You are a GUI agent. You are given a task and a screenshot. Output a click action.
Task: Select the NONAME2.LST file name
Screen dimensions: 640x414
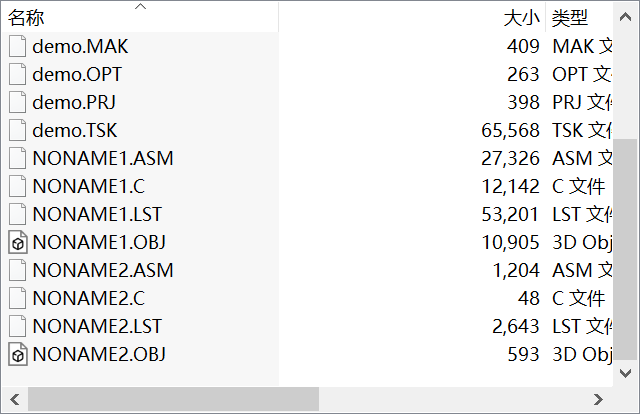97,326
